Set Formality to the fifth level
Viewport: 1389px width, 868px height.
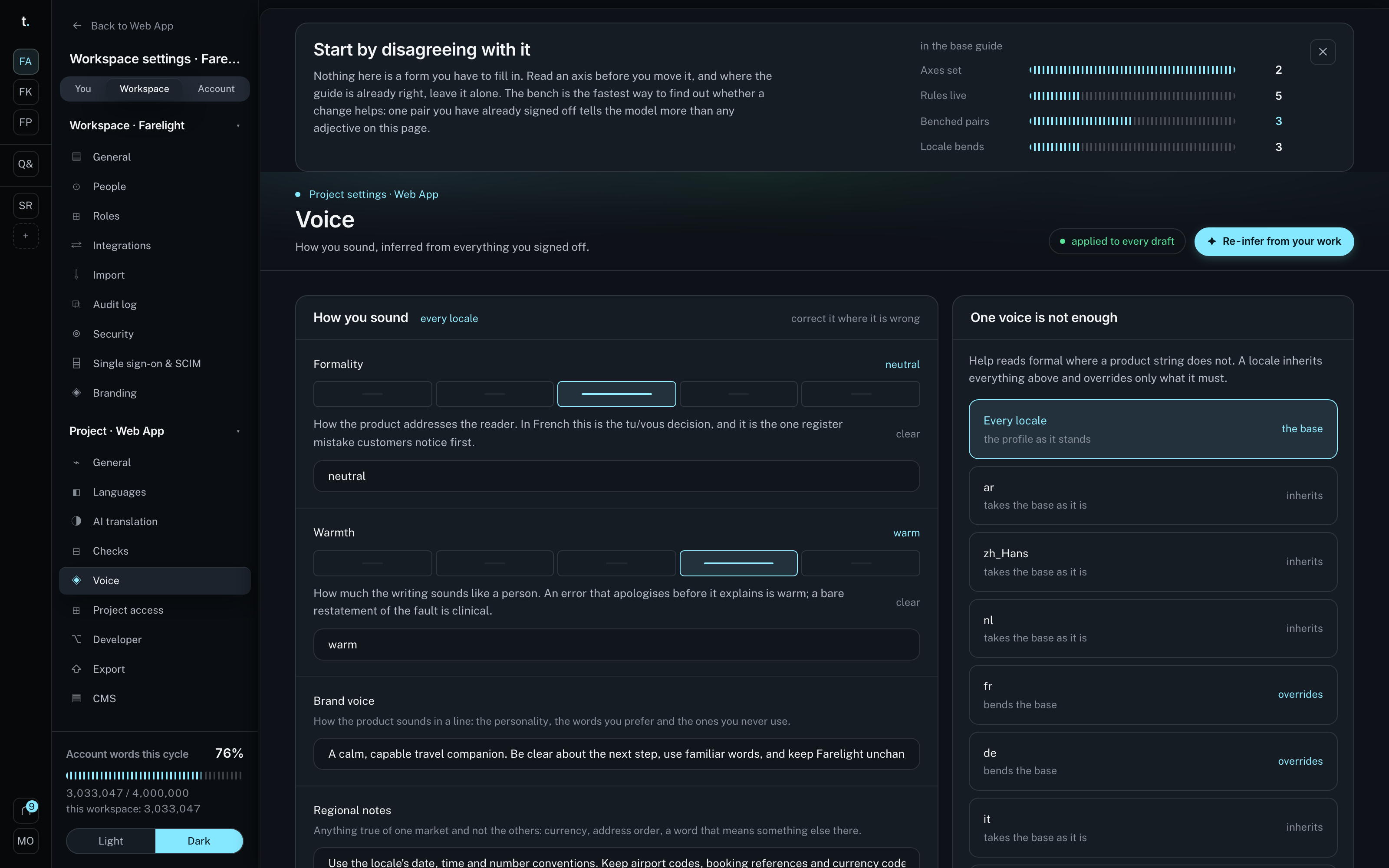coord(860,394)
